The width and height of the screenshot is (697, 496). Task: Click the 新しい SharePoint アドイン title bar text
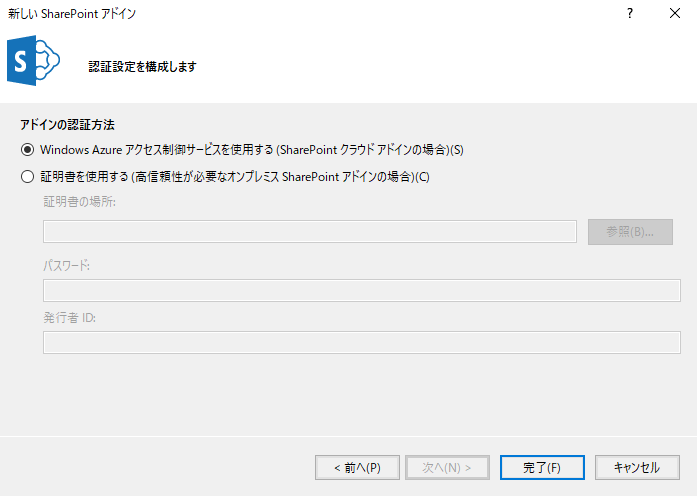click(x=72, y=14)
